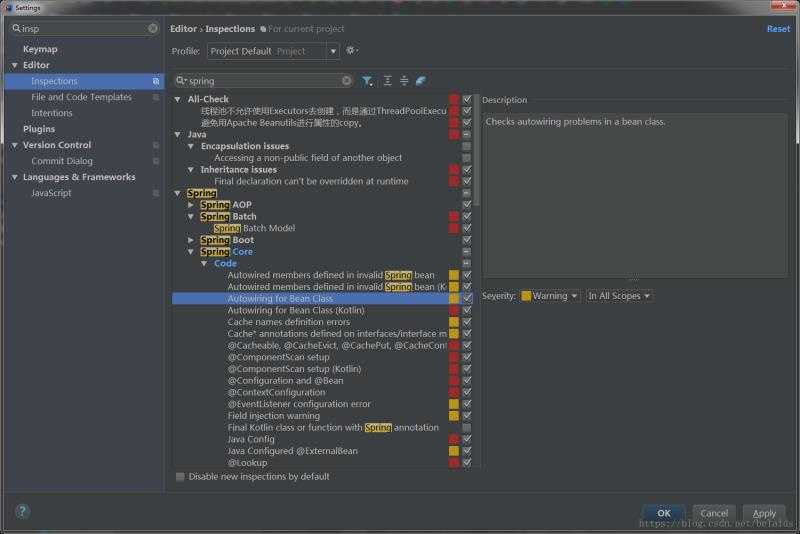Click the Settings window title icon
Viewport: 800px width, 534px height.
click(9, 8)
